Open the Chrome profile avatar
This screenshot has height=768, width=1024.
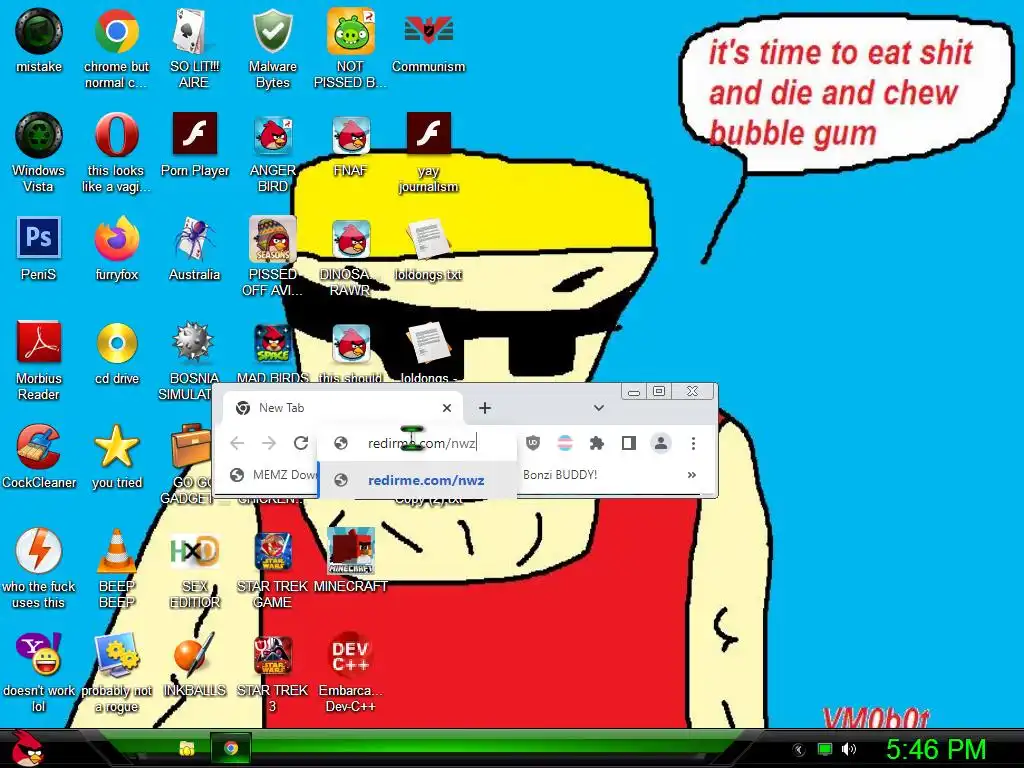[x=661, y=443]
